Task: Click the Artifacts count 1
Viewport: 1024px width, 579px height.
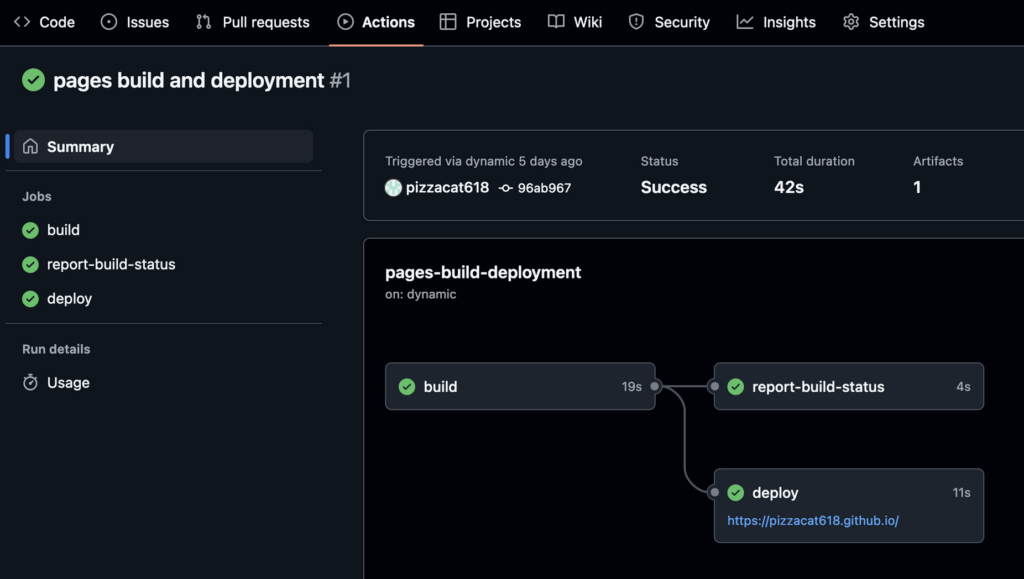Action: [x=917, y=187]
